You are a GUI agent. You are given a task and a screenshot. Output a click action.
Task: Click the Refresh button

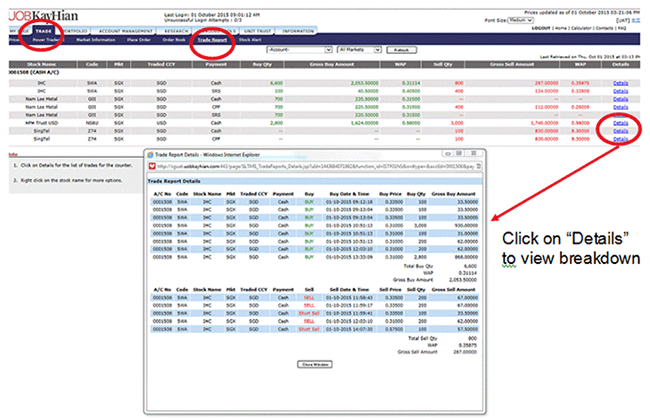[401, 50]
